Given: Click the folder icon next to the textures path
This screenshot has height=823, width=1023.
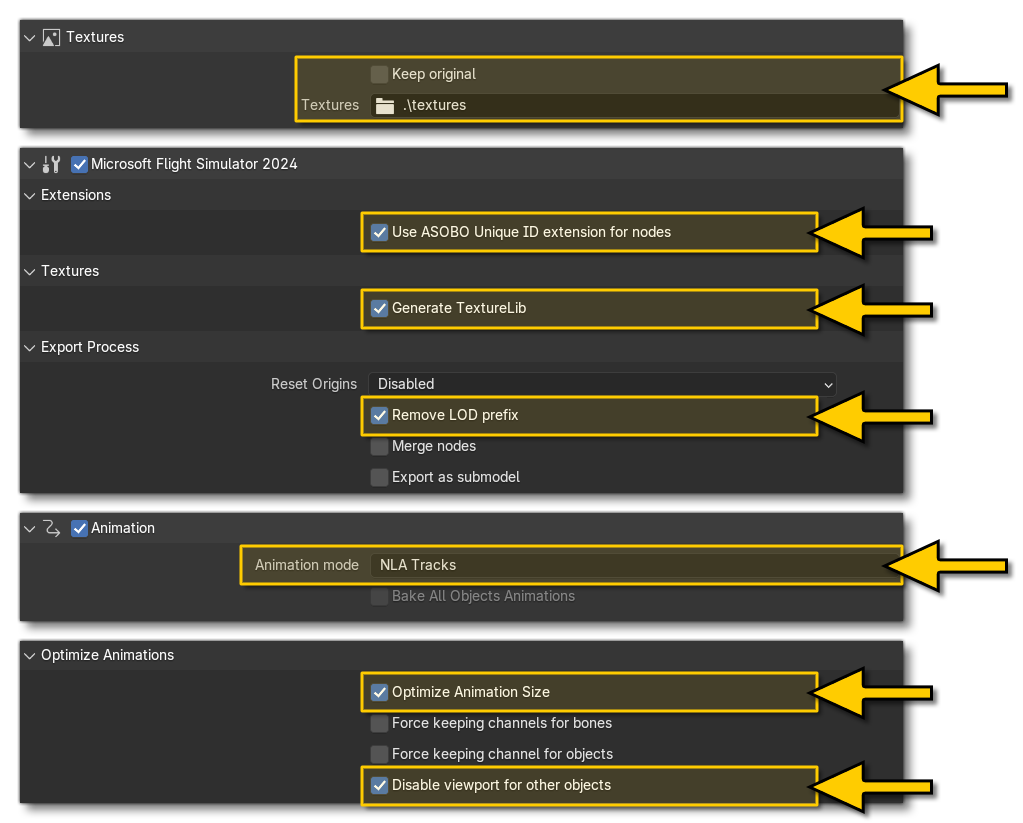Looking at the screenshot, I should click(x=384, y=105).
